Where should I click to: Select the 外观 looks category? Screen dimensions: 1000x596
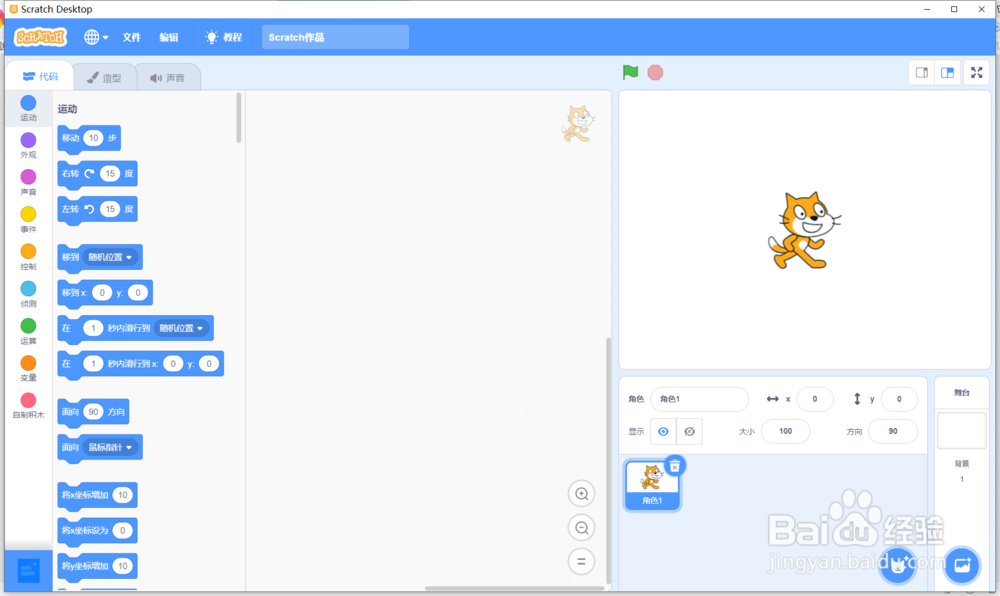(x=28, y=145)
